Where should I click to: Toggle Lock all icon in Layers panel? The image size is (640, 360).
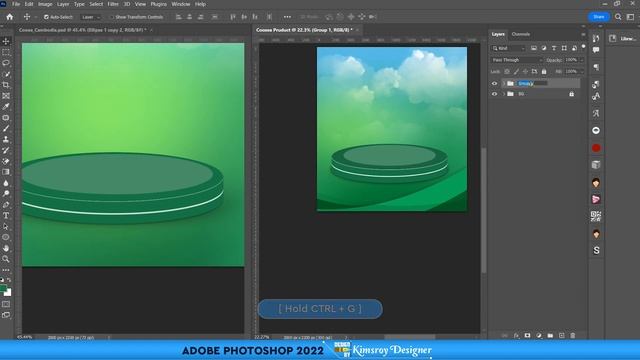pos(544,71)
